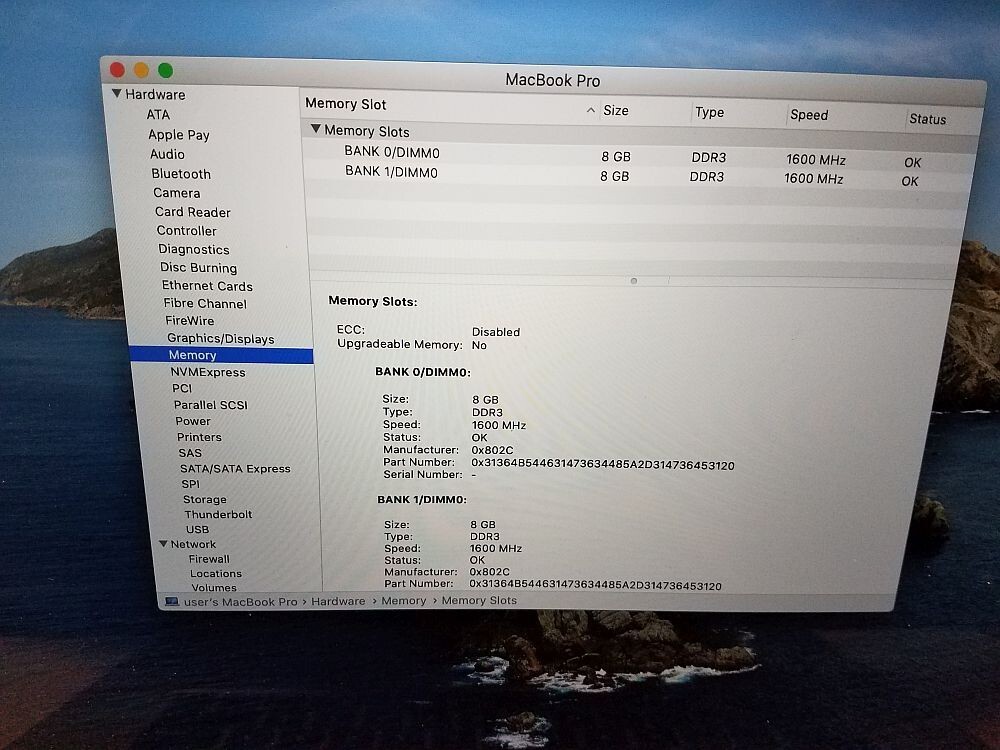The image size is (1000, 750).
Task: Click the yellow minimize button
Action: pos(142,70)
